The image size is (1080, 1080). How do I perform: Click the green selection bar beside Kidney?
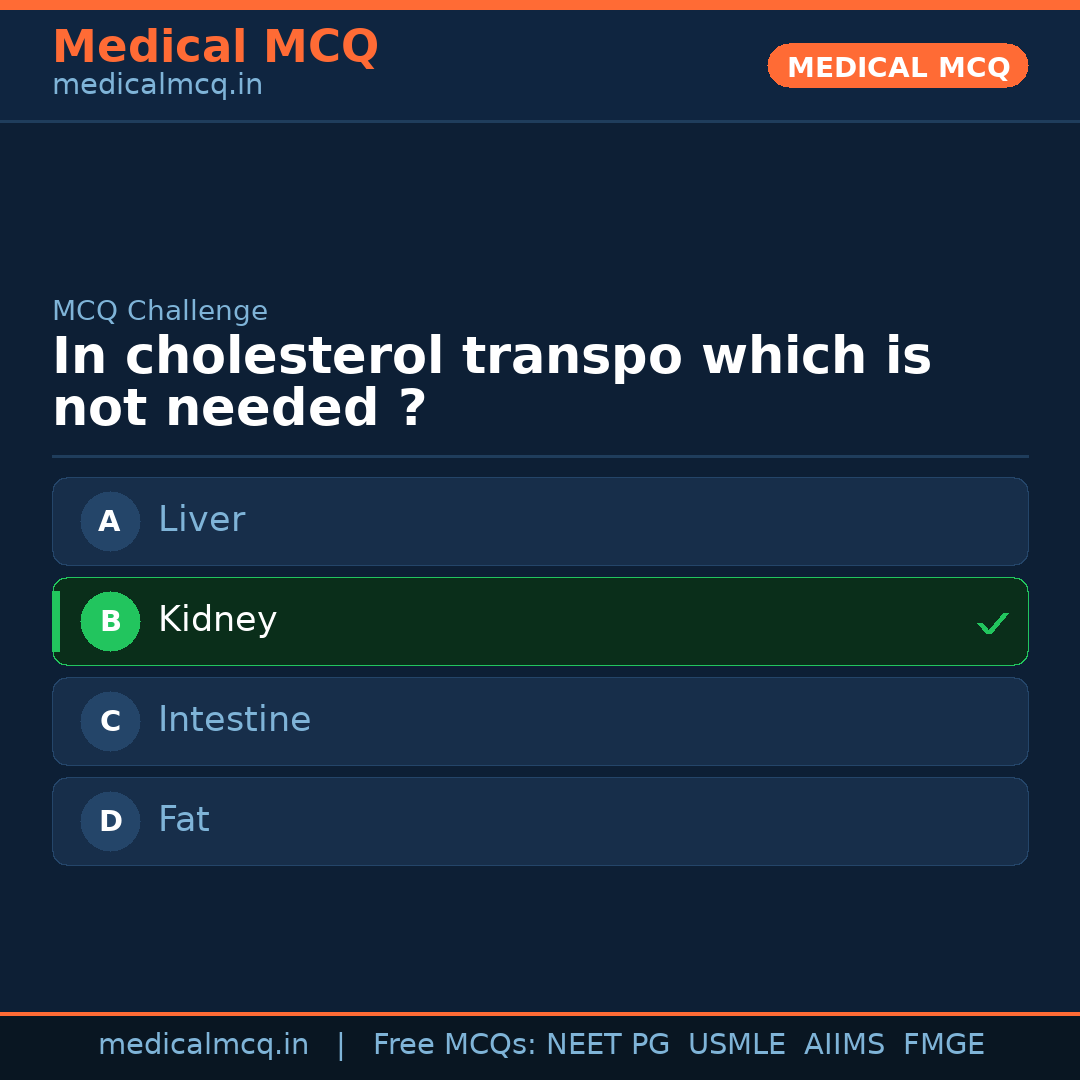pyautogui.click(x=56, y=621)
